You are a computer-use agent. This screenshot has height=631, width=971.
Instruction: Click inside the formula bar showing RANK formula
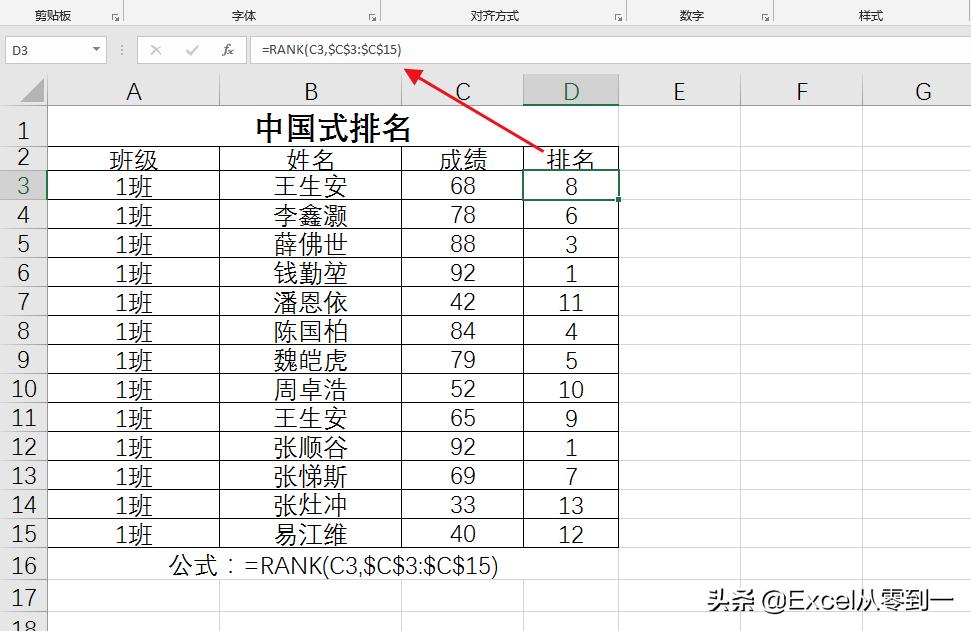click(350, 48)
